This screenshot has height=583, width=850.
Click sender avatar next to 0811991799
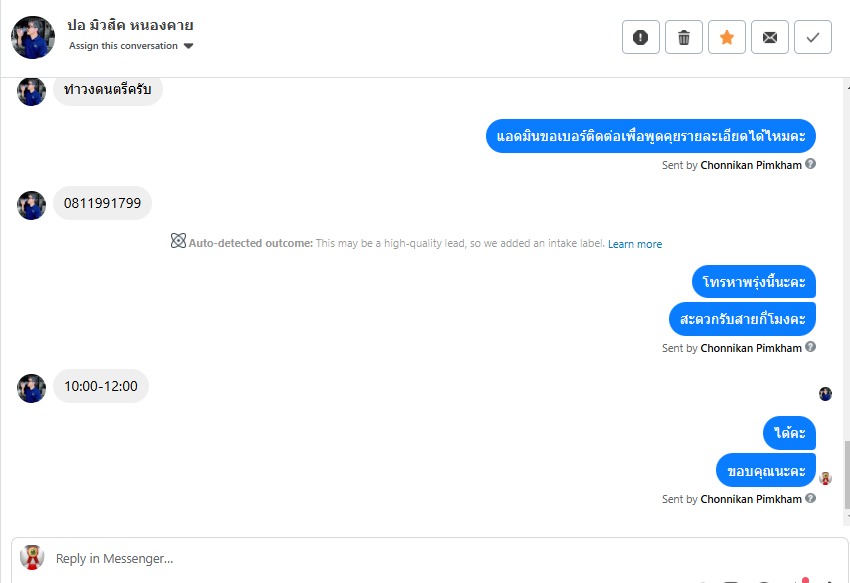click(32, 205)
